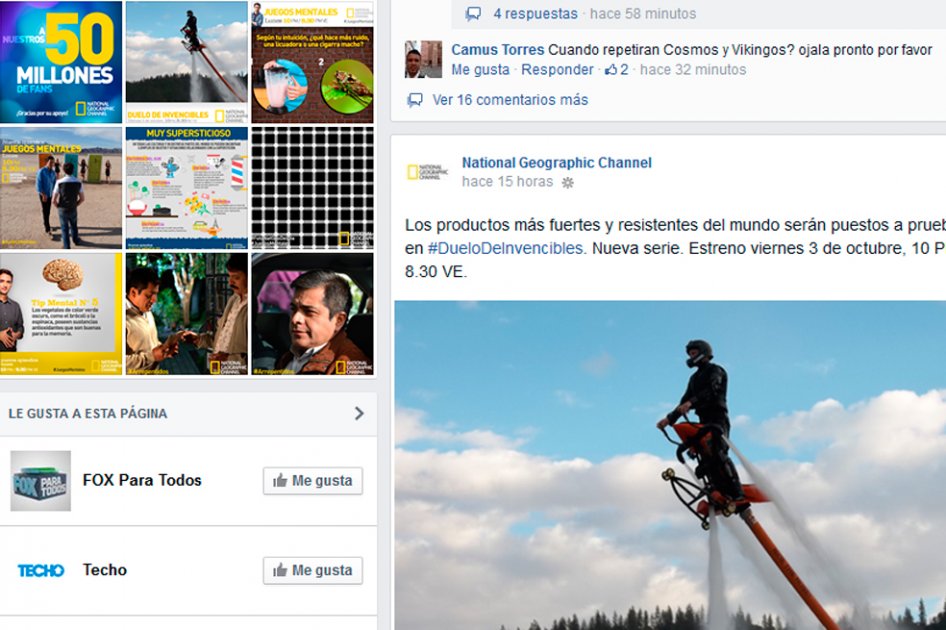
Task: Expand the Le gusta a esta página chevron
Action: coord(359,413)
